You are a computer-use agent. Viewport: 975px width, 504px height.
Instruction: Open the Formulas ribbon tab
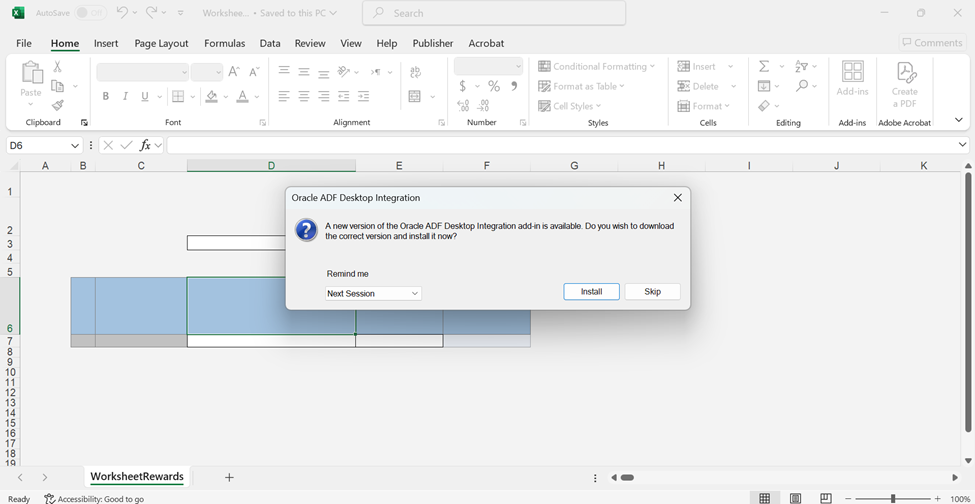coord(224,43)
